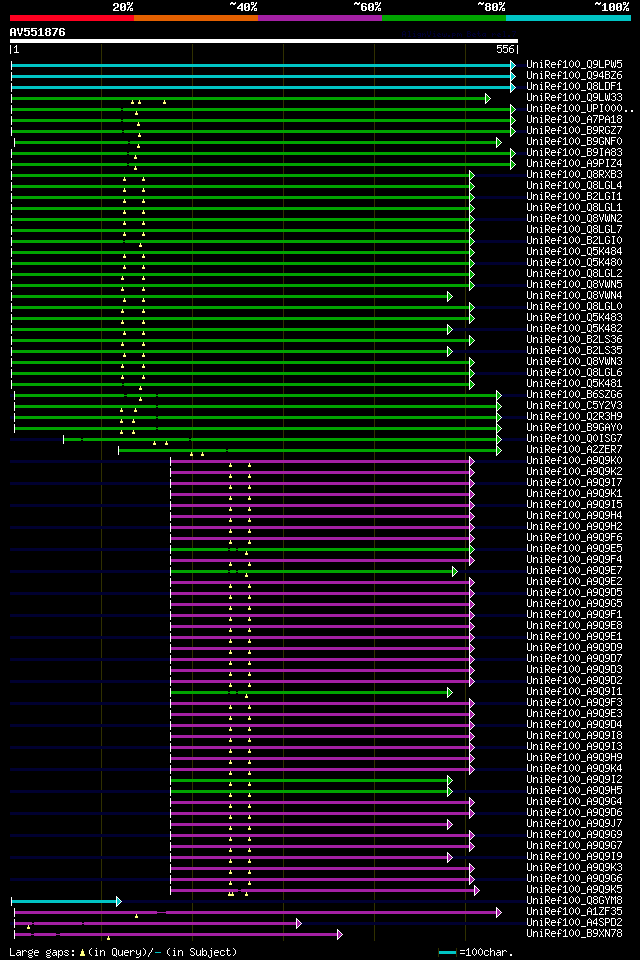Viewport: 640px width, 960px height.
Task: Select hit label UniRef100_A9Q9E5
Action: (x=574, y=549)
